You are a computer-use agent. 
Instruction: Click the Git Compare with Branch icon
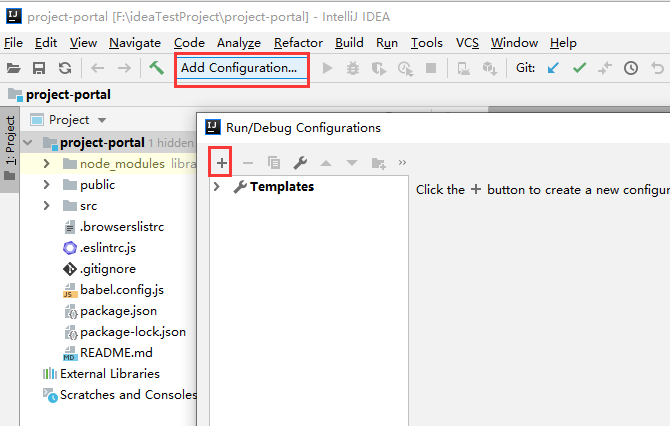(x=605, y=68)
